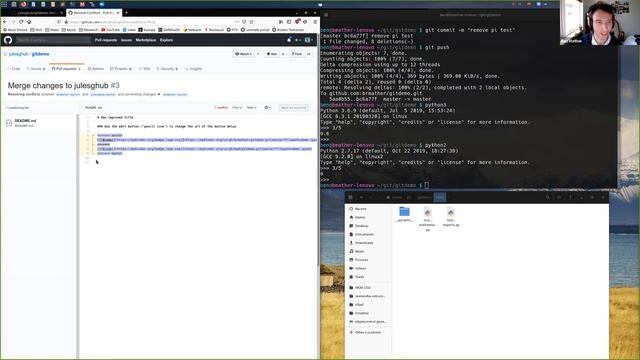The width and height of the screenshot is (640, 360).
Task: Select the test_imports.py file
Action: pyautogui.click(x=451, y=216)
